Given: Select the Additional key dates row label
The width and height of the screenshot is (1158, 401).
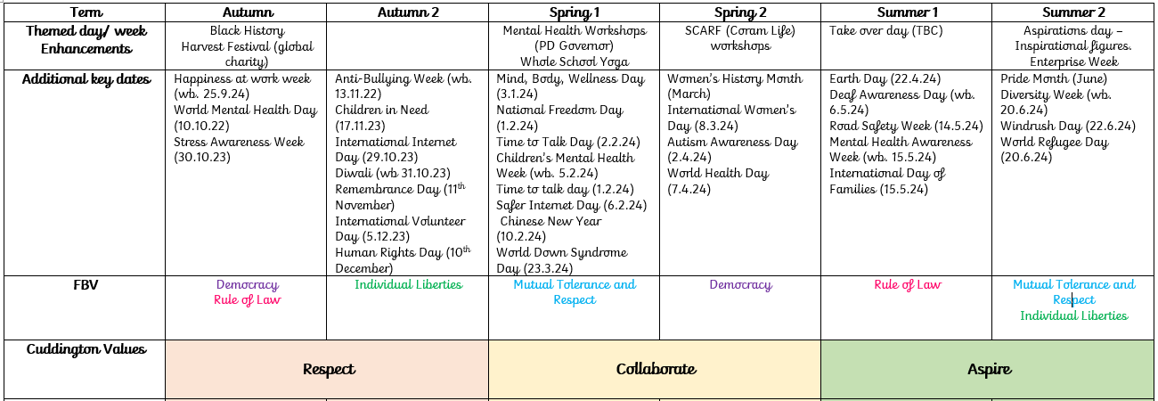Looking at the screenshot, I should pyautogui.click(x=86, y=80).
